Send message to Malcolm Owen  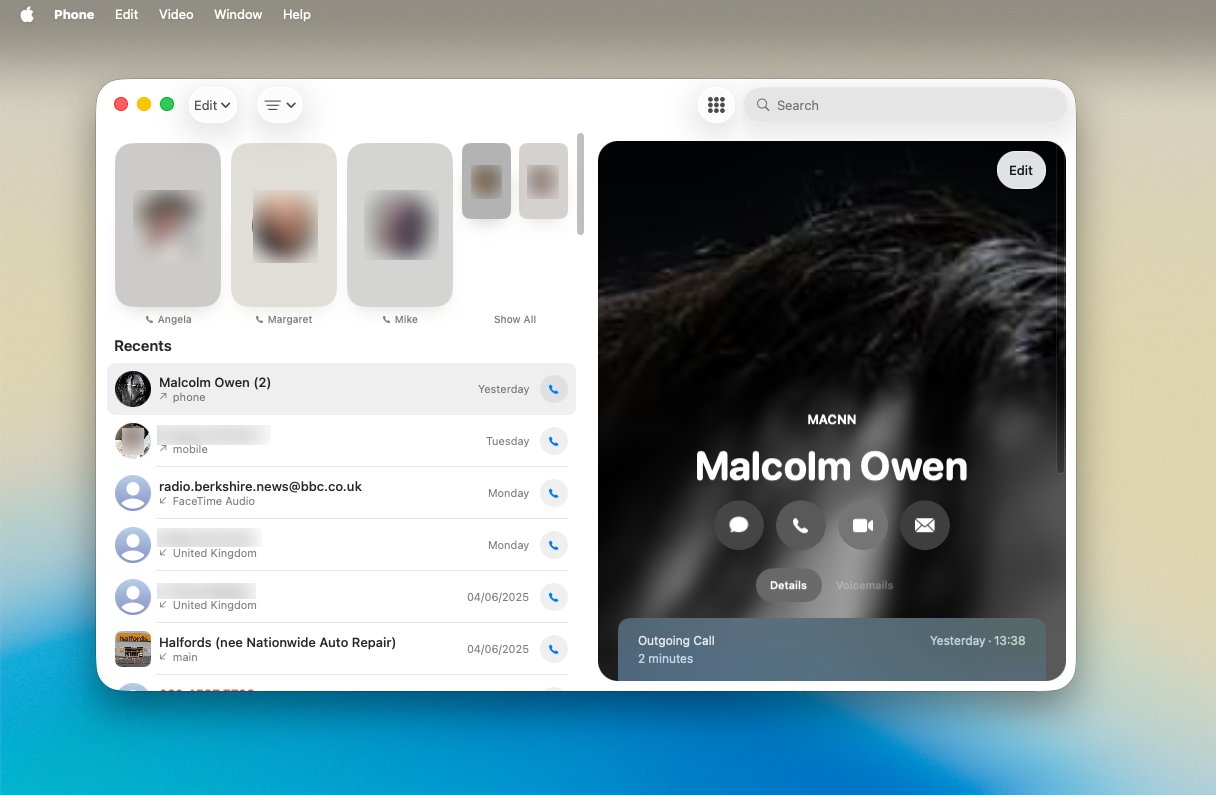[739, 525]
